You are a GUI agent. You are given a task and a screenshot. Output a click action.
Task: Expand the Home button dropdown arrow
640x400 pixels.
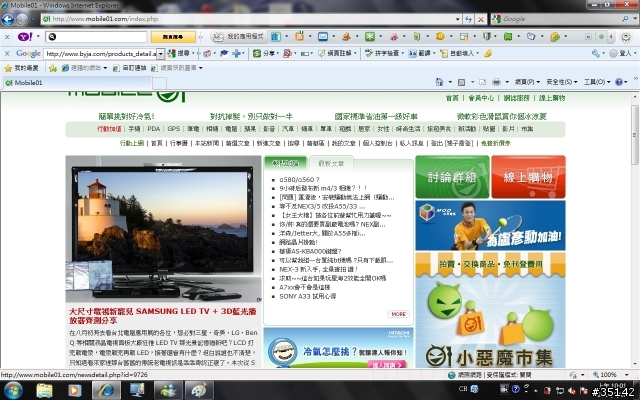(x=450, y=82)
